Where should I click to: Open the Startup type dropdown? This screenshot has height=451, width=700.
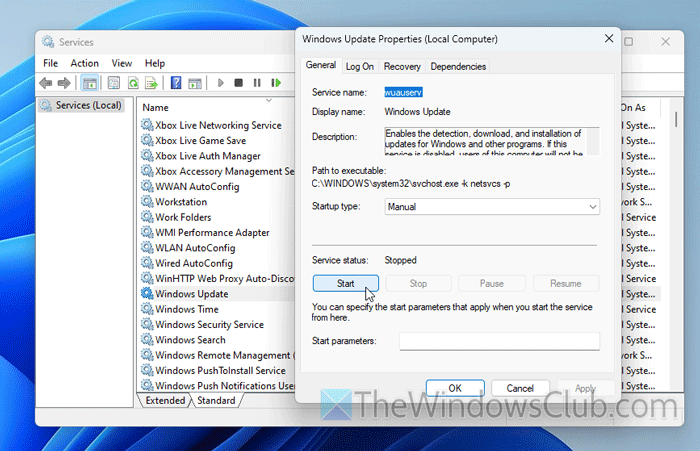492,207
